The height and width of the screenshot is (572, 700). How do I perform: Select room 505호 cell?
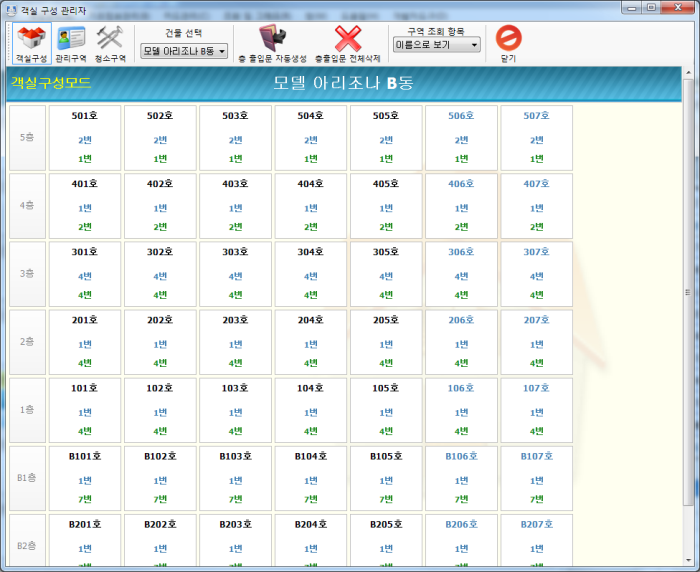[x=386, y=138]
